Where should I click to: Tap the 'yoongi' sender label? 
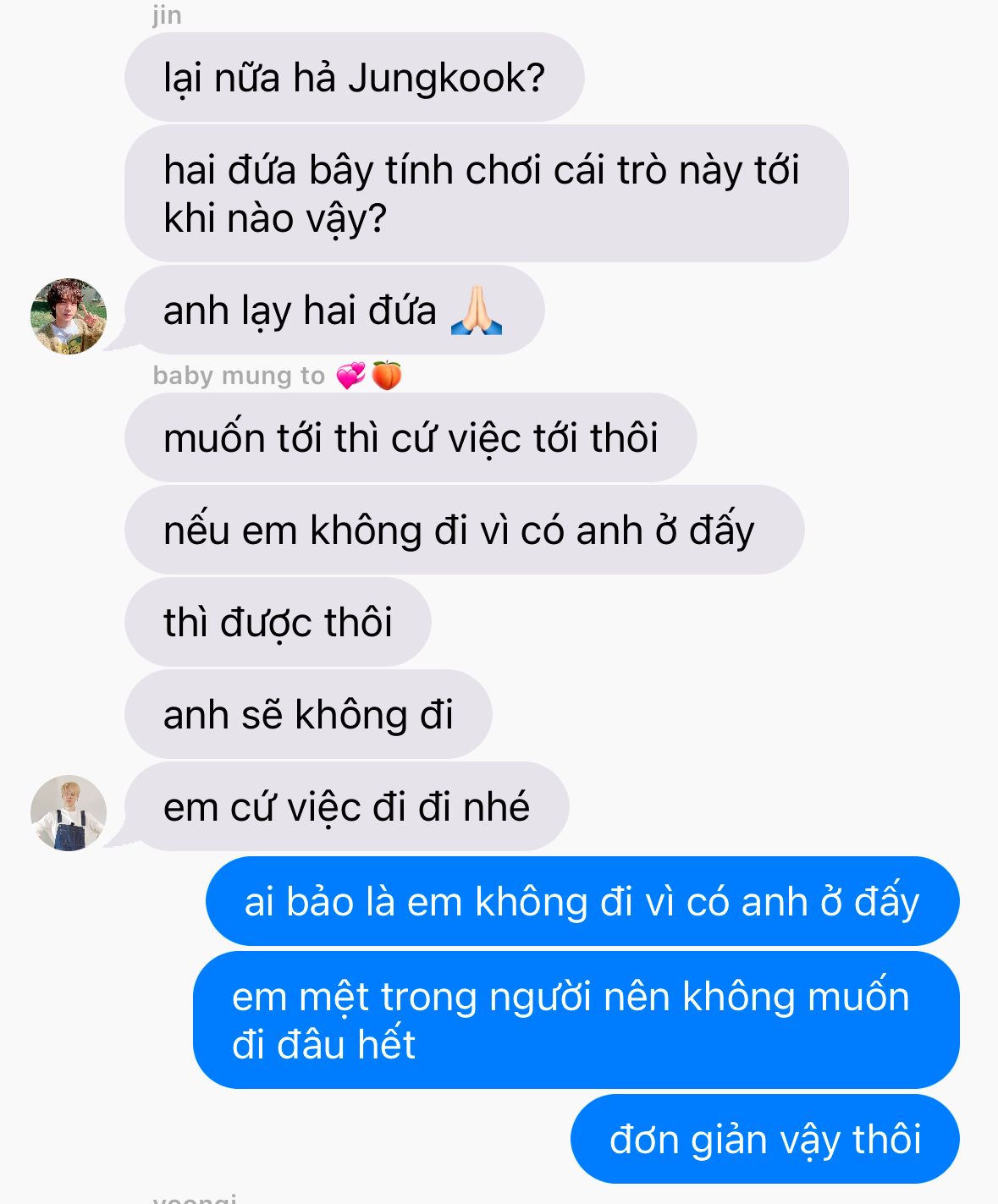point(195,1197)
